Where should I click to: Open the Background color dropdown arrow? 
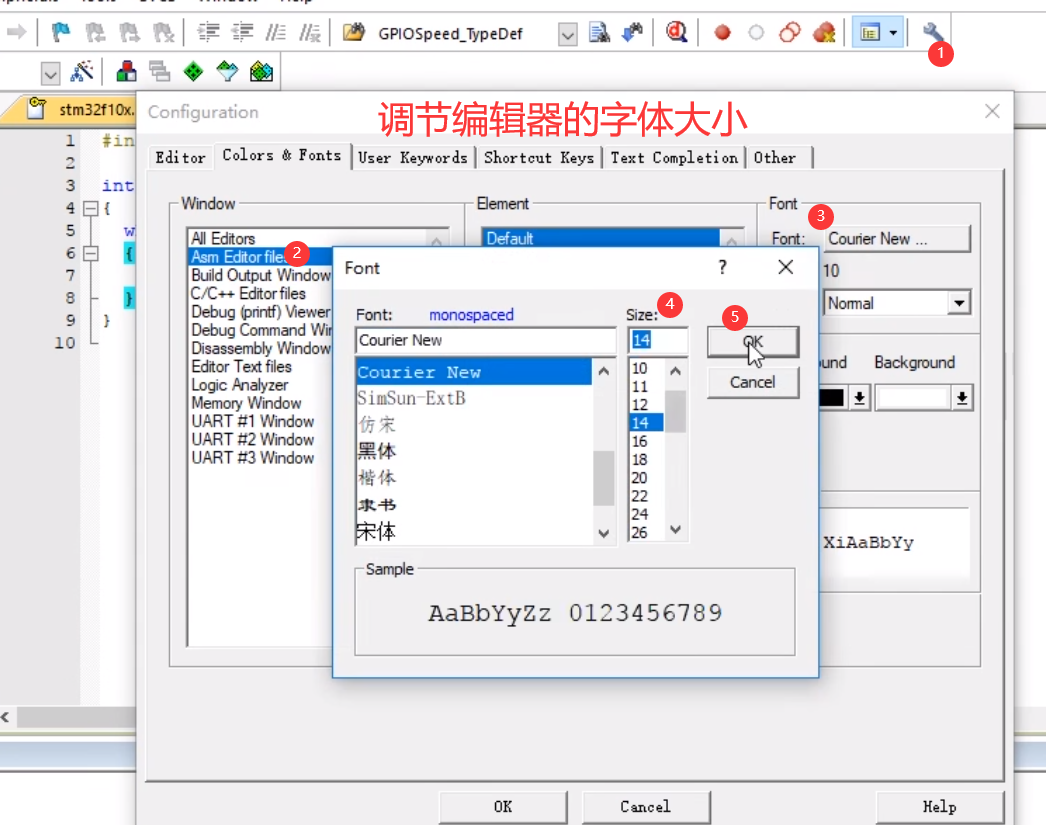click(x=962, y=398)
